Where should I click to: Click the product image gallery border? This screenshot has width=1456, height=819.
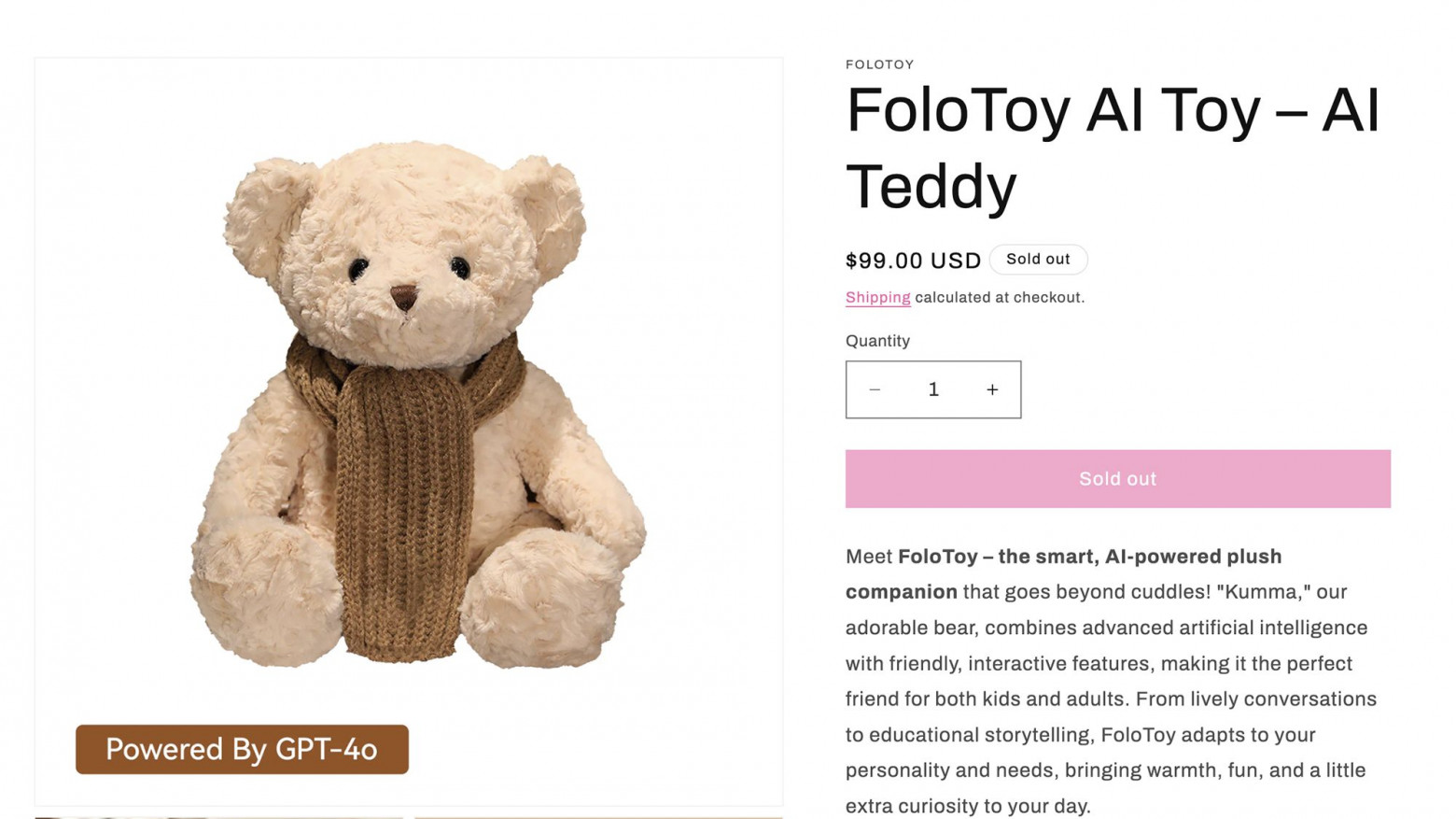tap(409, 60)
